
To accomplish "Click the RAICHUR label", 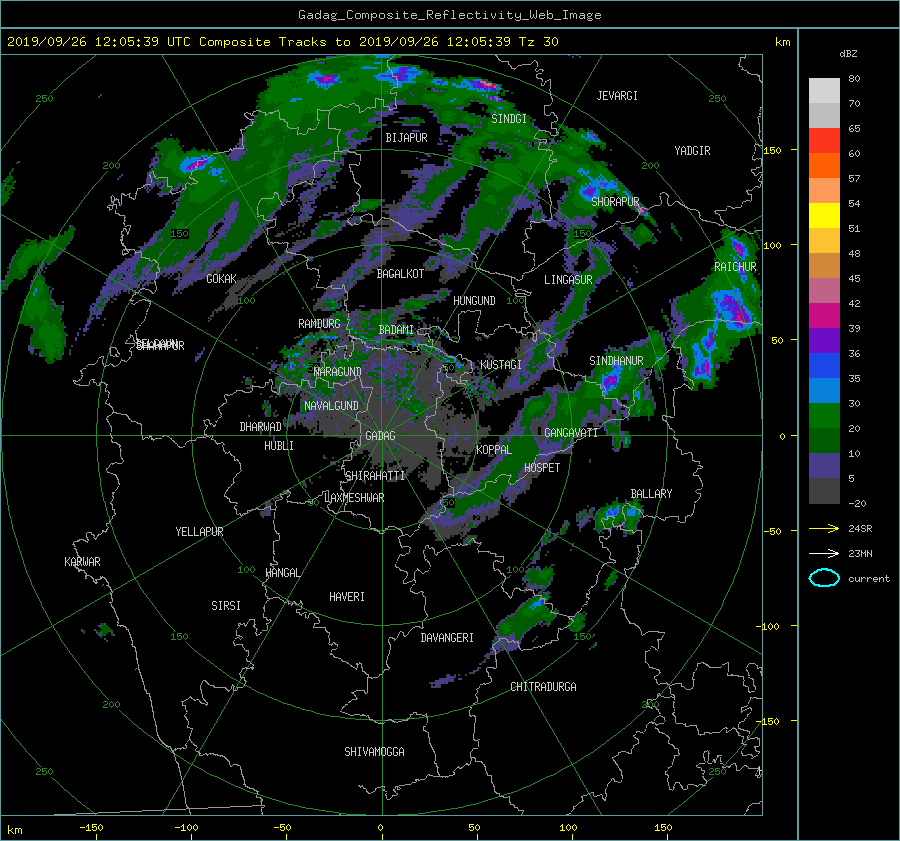I will [x=735, y=267].
